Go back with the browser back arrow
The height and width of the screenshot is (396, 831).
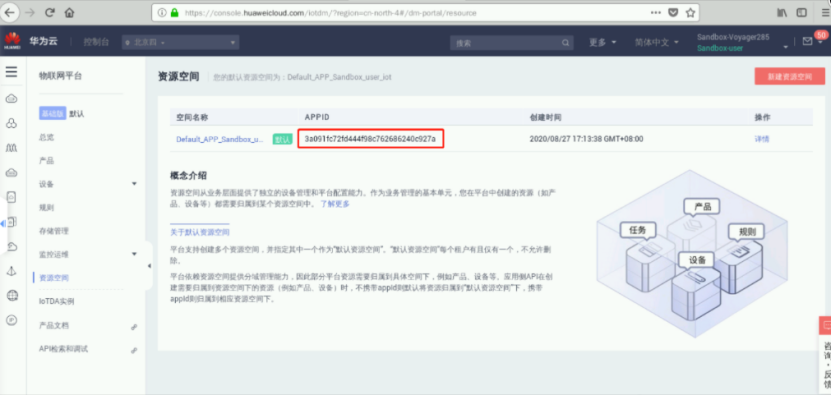coord(11,12)
